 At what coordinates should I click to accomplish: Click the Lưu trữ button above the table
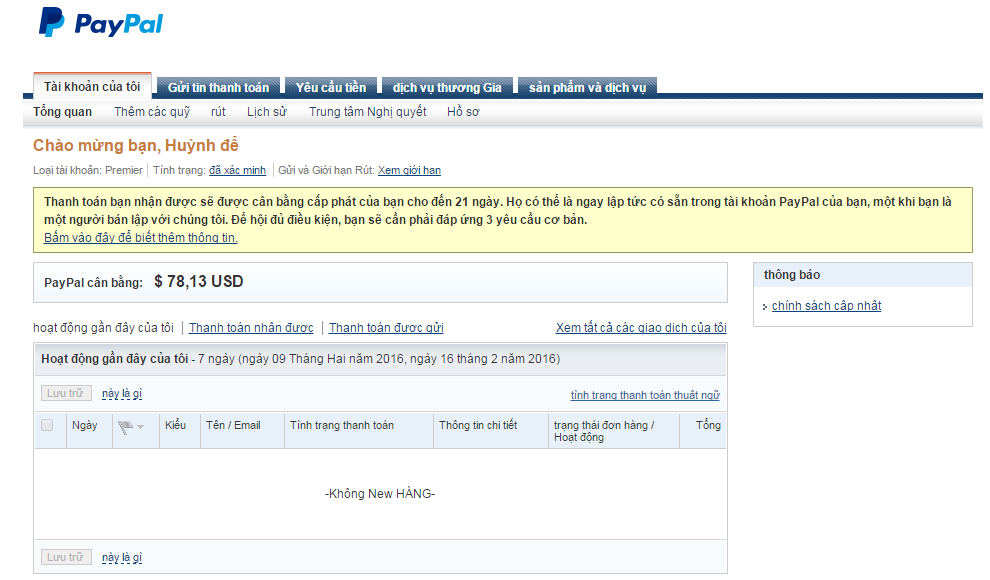[66, 393]
